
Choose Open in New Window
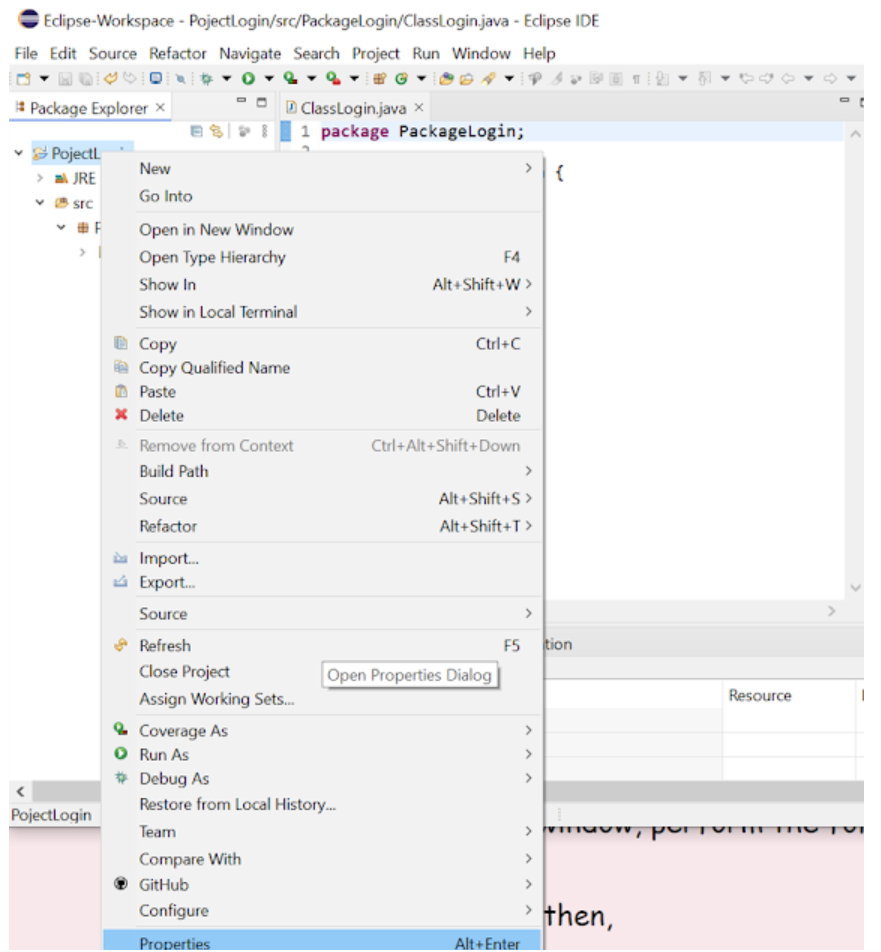coord(322,230)
